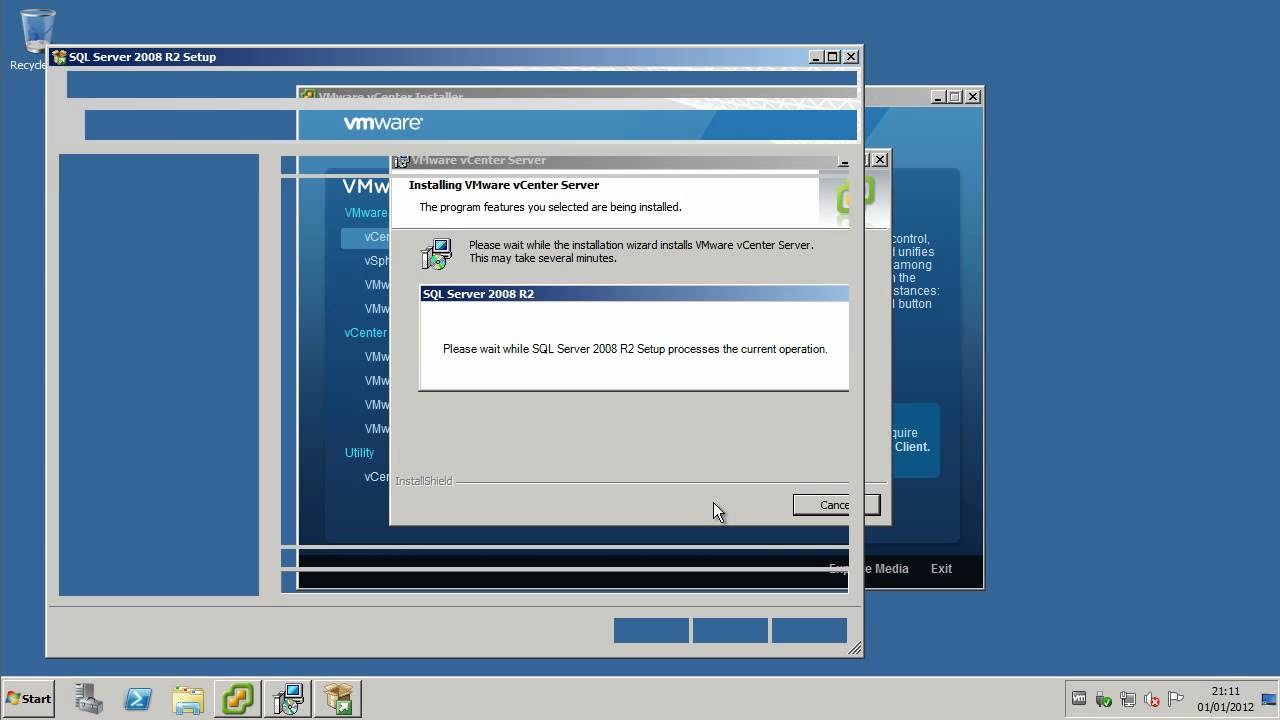Click the muted volume tray icon
The image size is (1280, 720).
tap(1152, 699)
